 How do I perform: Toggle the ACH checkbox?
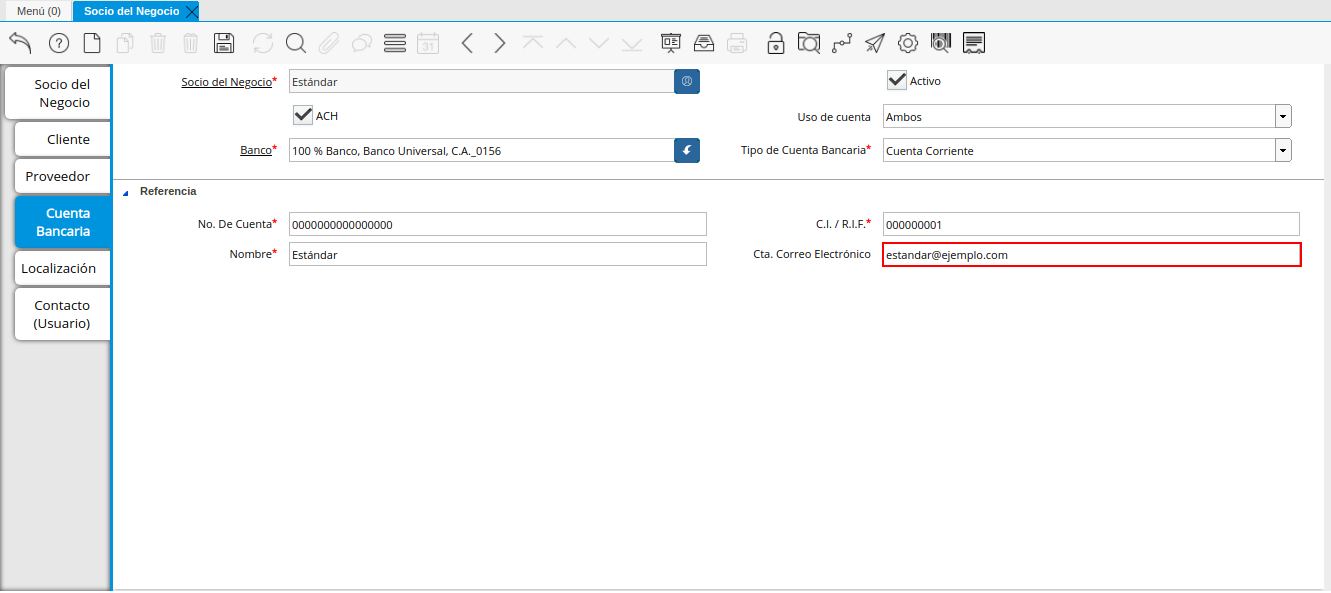[303, 116]
